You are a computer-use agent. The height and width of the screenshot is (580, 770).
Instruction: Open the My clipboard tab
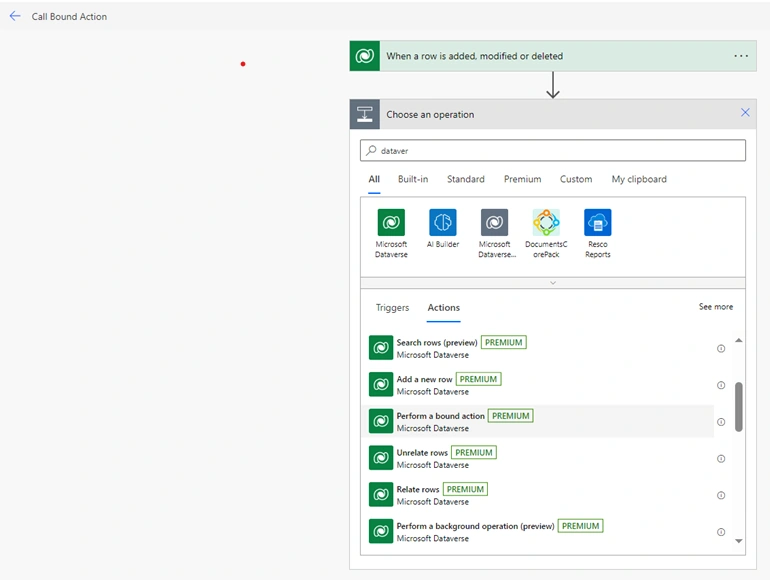639,179
